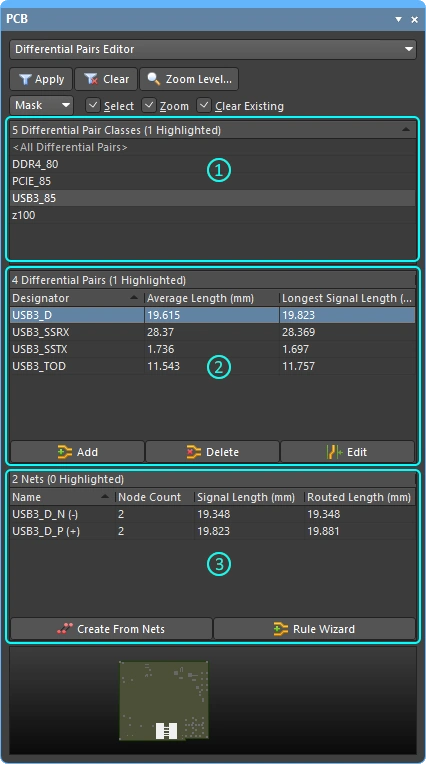Open the Differential Pairs Editor dropdown
The image size is (426, 764).
(x=213, y=49)
